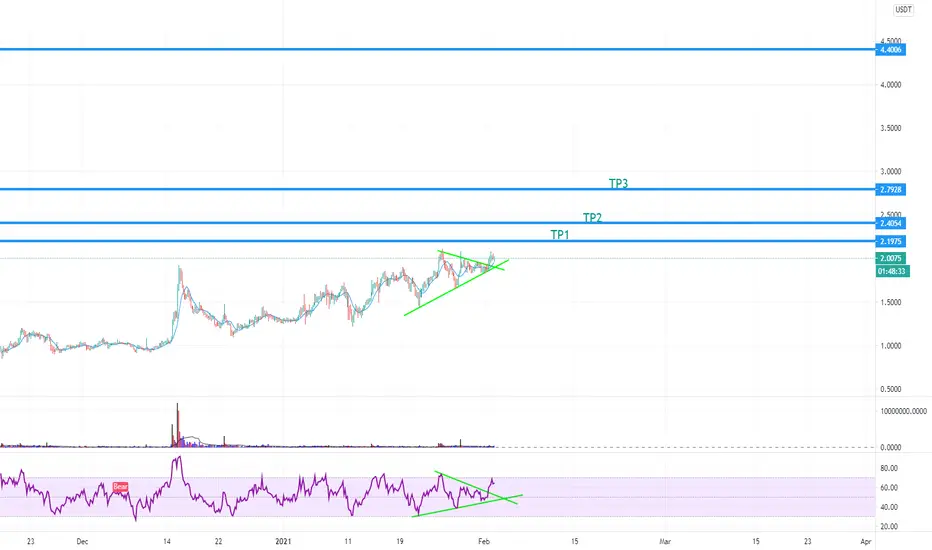Click the Mar label on time axis

(x=665, y=542)
